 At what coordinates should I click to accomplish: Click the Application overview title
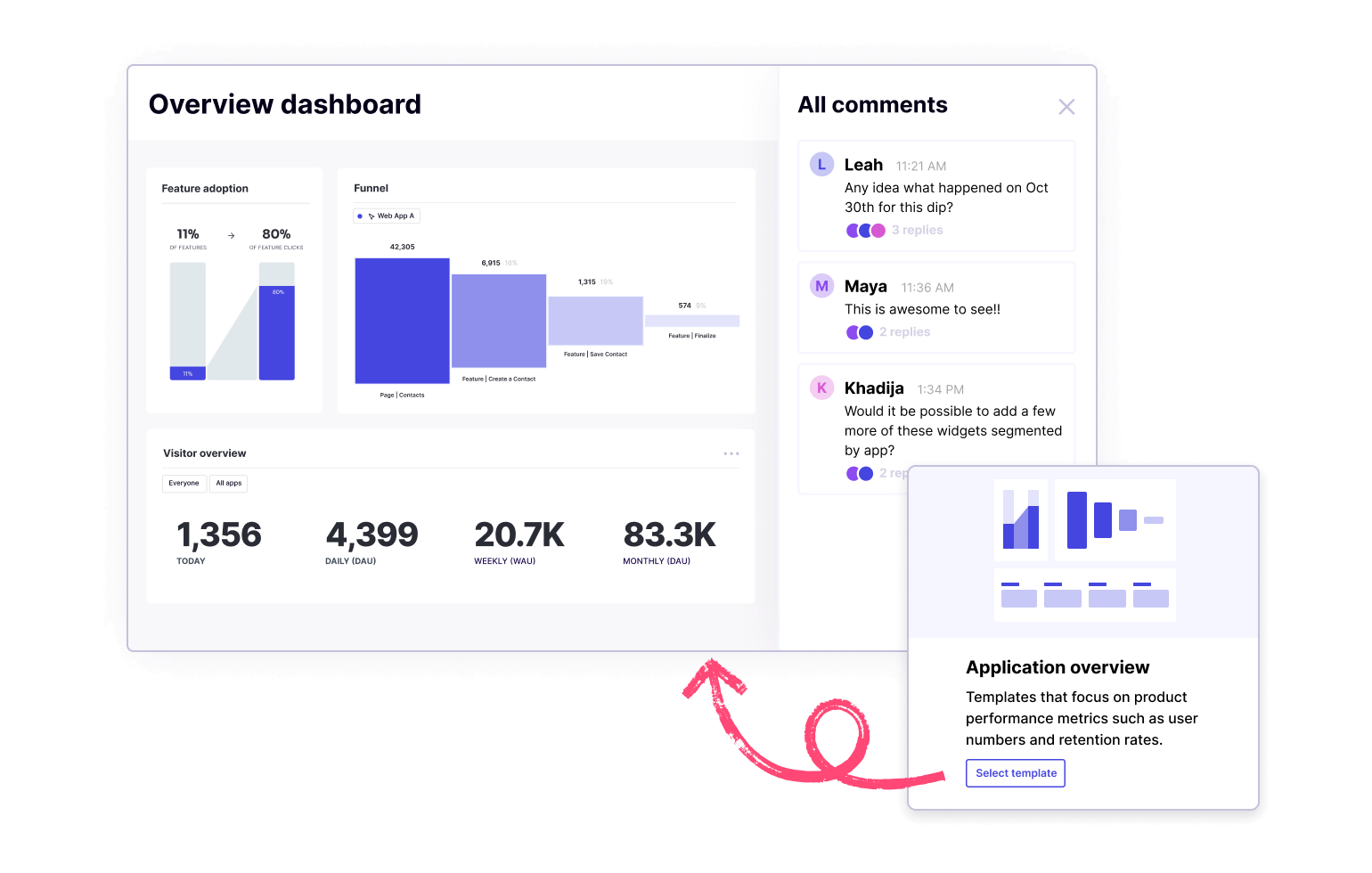[1058, 667]
